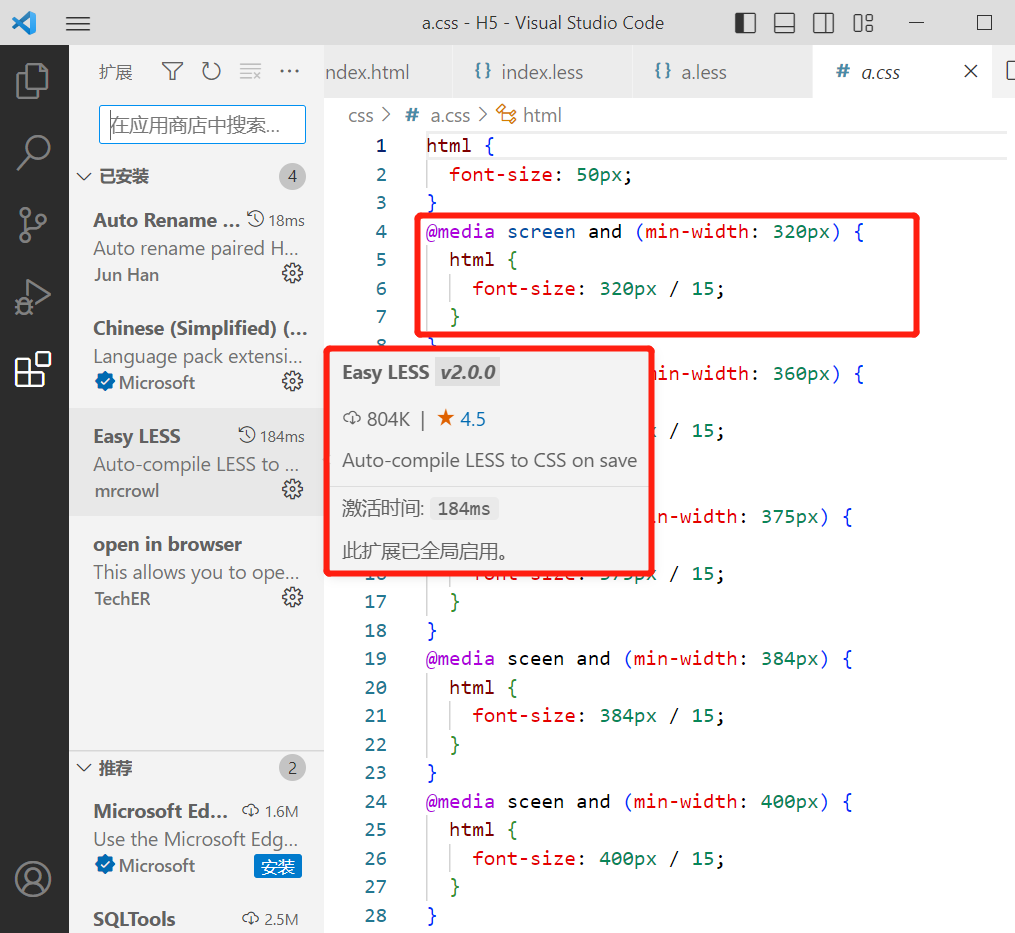
Task: Toggle the Panel visibility
Action: coord(786,22)
